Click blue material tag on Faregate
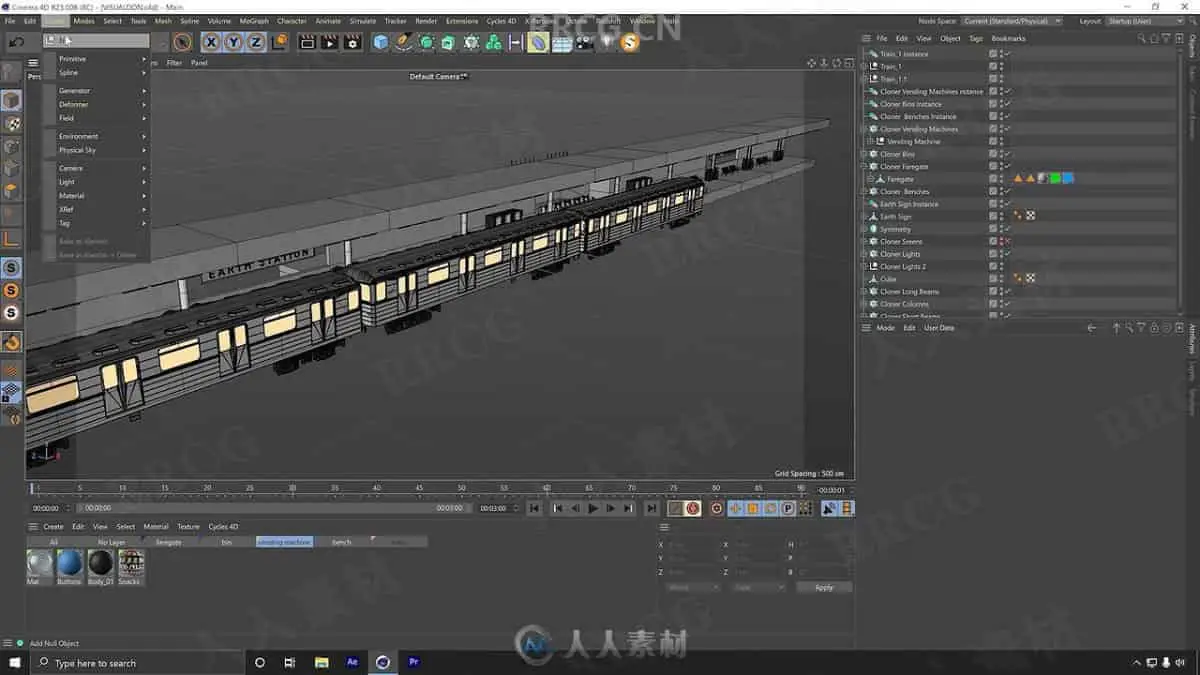 pos(1068,179)
